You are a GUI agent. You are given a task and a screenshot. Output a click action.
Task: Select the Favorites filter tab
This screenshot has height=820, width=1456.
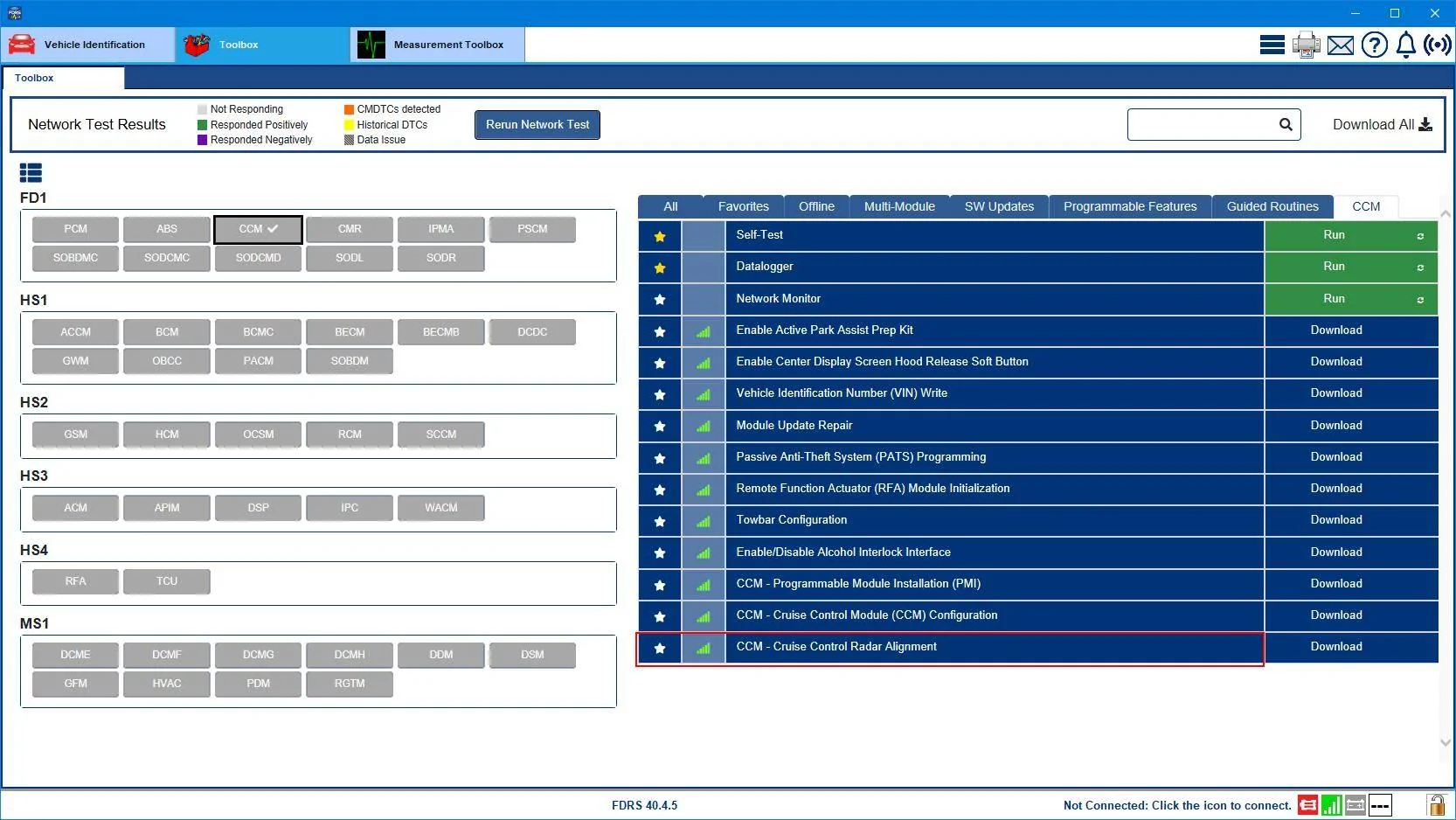743,207
